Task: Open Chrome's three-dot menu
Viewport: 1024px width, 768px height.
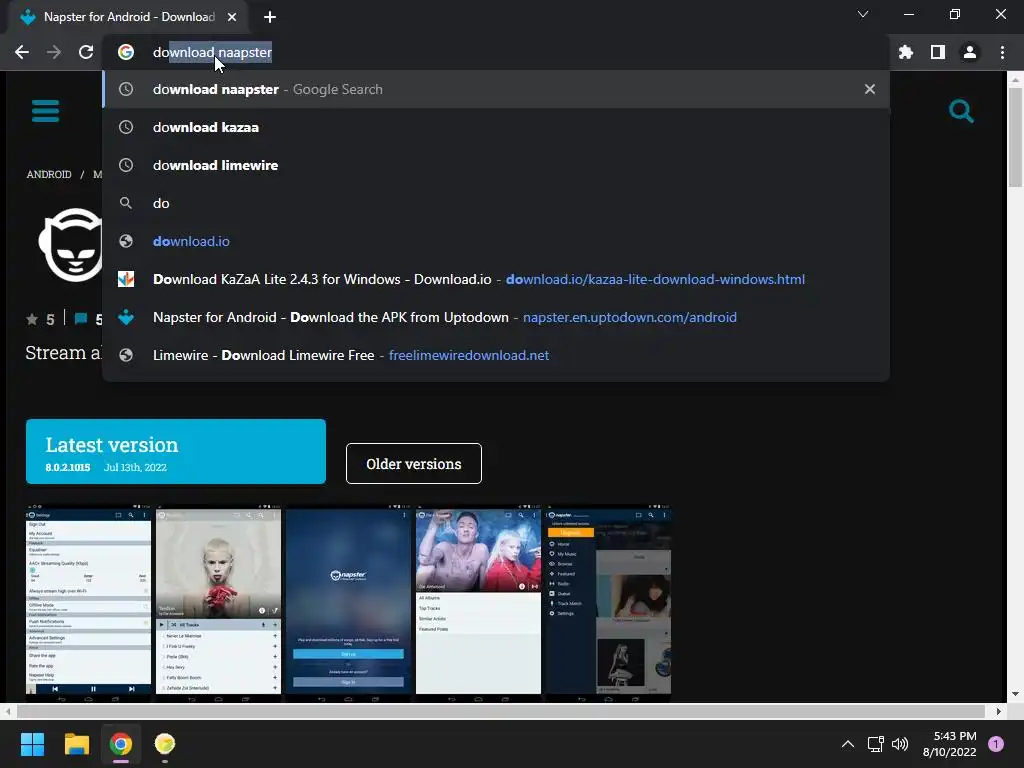Action: tap(1002, 52)
